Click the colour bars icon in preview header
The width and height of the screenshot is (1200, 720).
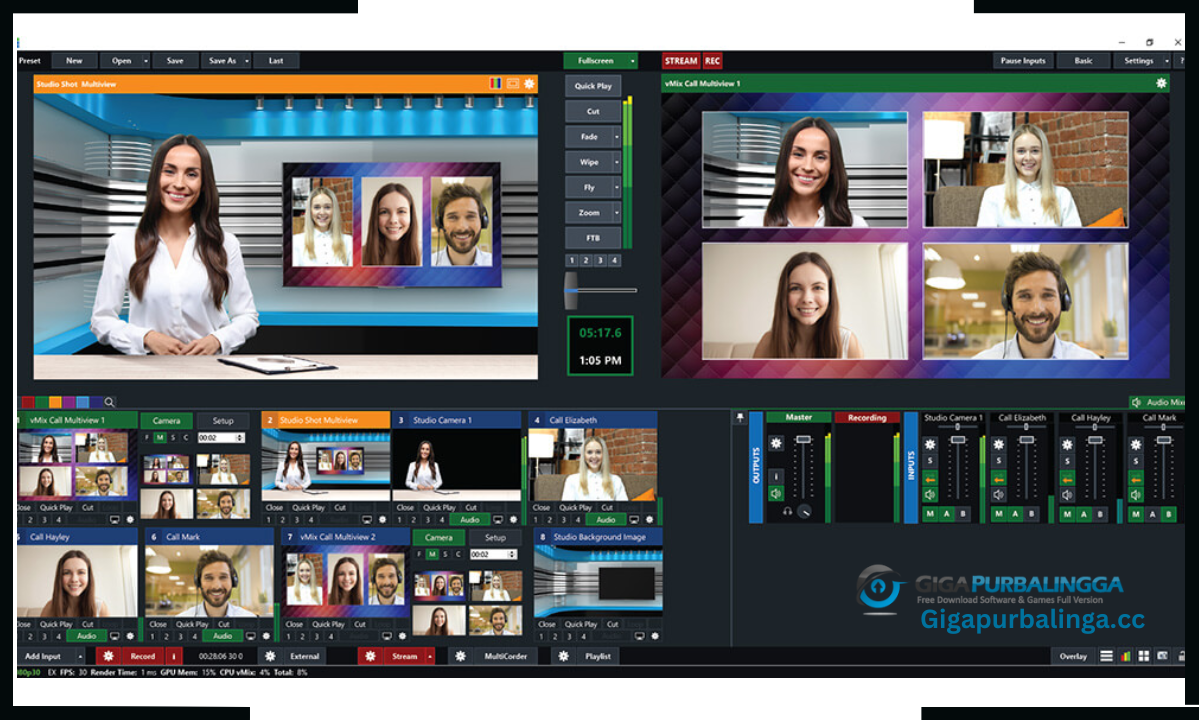[495, 84]
